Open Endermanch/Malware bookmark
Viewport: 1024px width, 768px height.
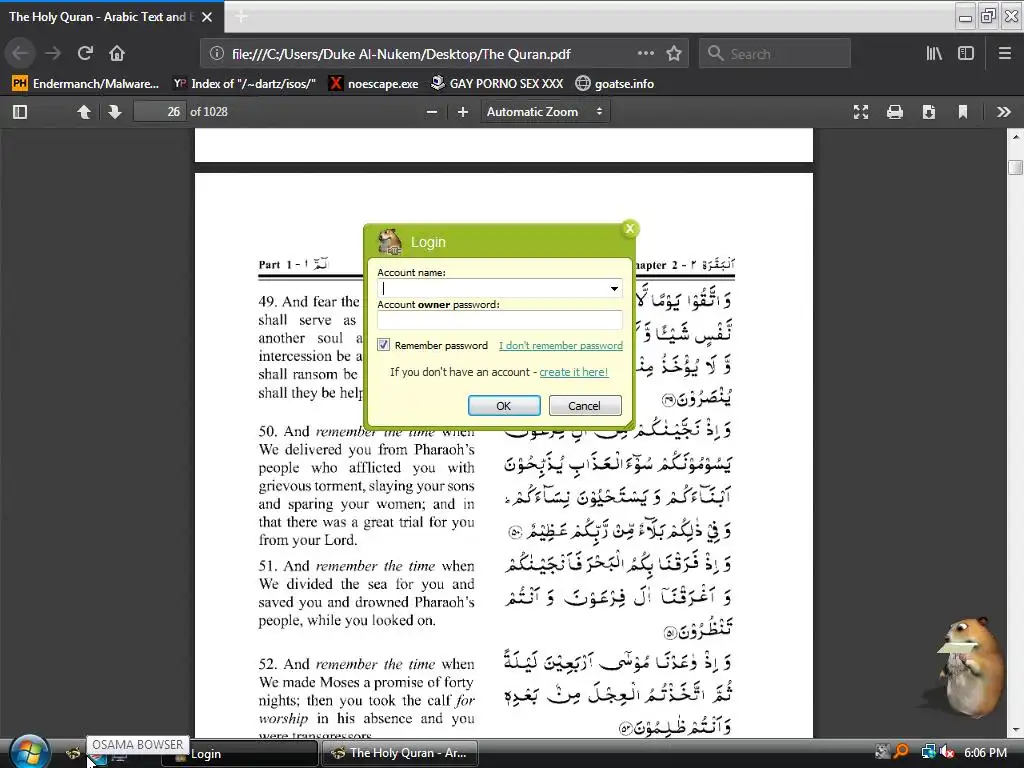tap(86, 84)
